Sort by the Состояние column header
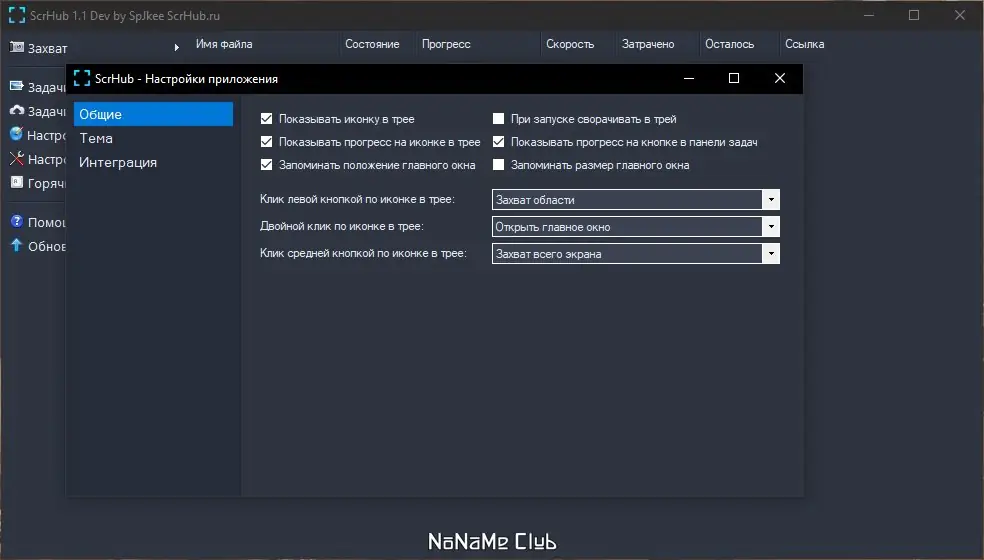Image resolution: width=984 pixels, height=560 pixels. point(372,44)
